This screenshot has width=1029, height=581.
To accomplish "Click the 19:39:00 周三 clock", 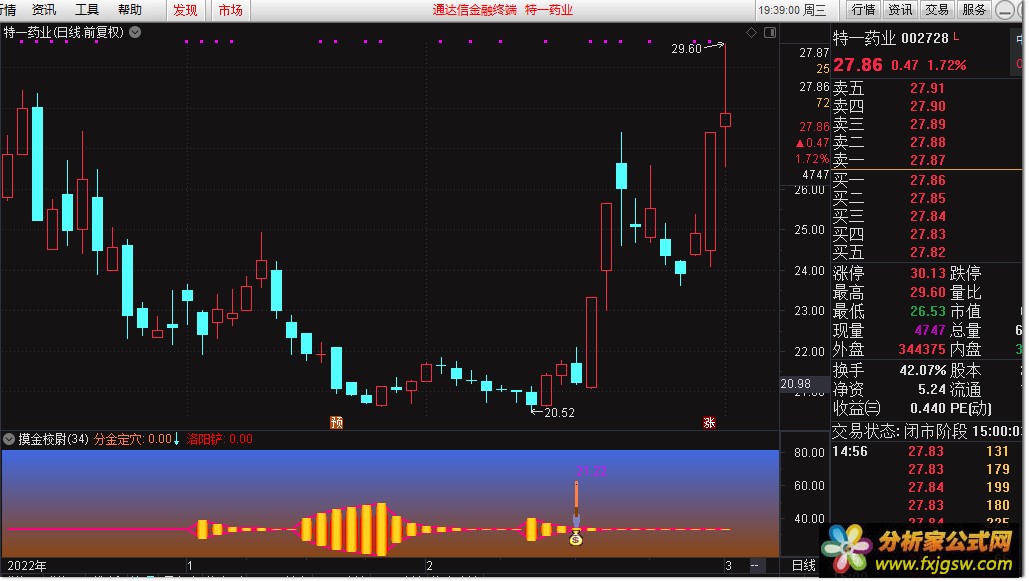I will [792, 10].
